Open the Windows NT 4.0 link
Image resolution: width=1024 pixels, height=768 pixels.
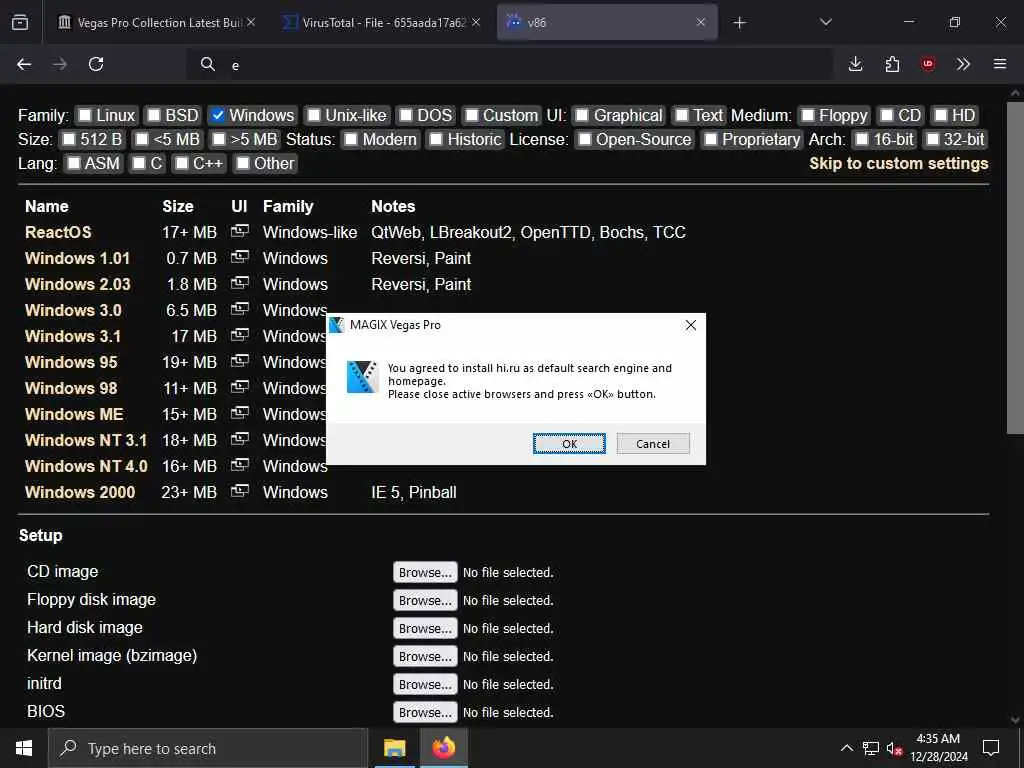(x=86, y=466)
